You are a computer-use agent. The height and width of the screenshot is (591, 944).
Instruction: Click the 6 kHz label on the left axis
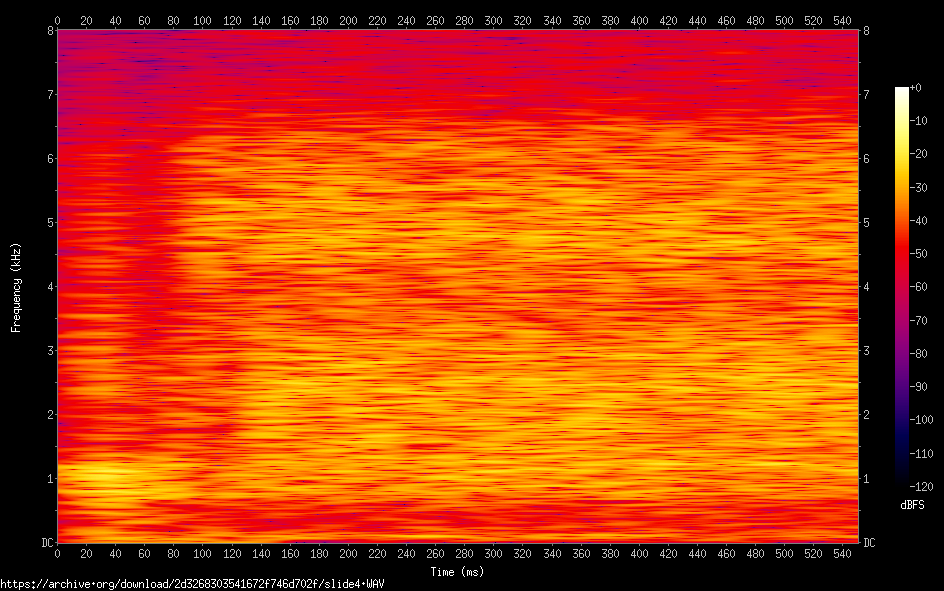(48, 158)
